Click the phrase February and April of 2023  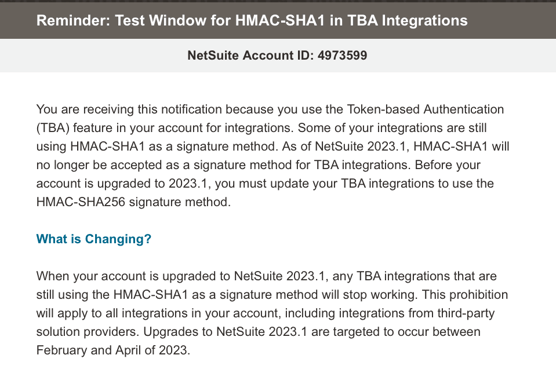(113, 350)
